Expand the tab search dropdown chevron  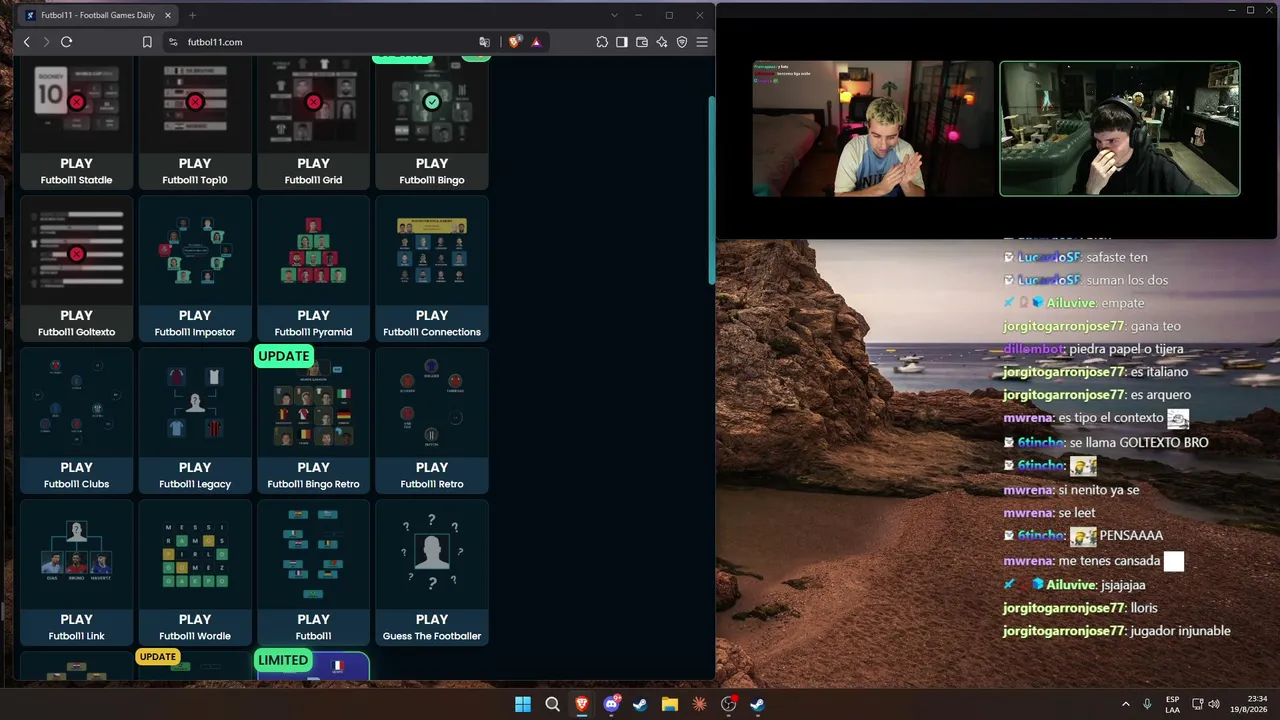point(613,15)
